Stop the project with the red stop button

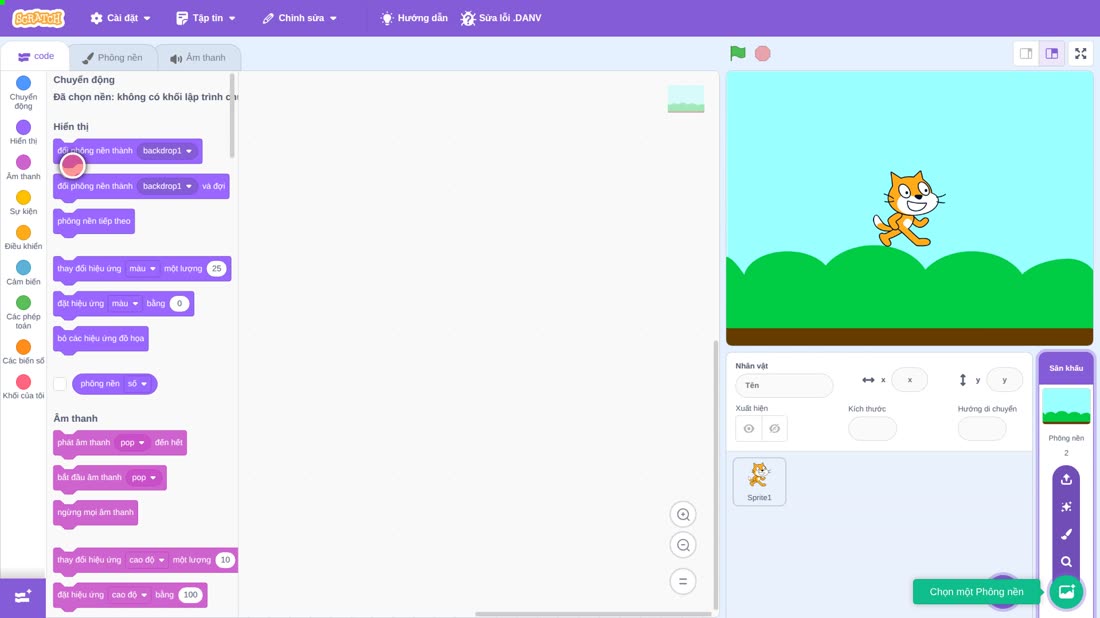763,53
